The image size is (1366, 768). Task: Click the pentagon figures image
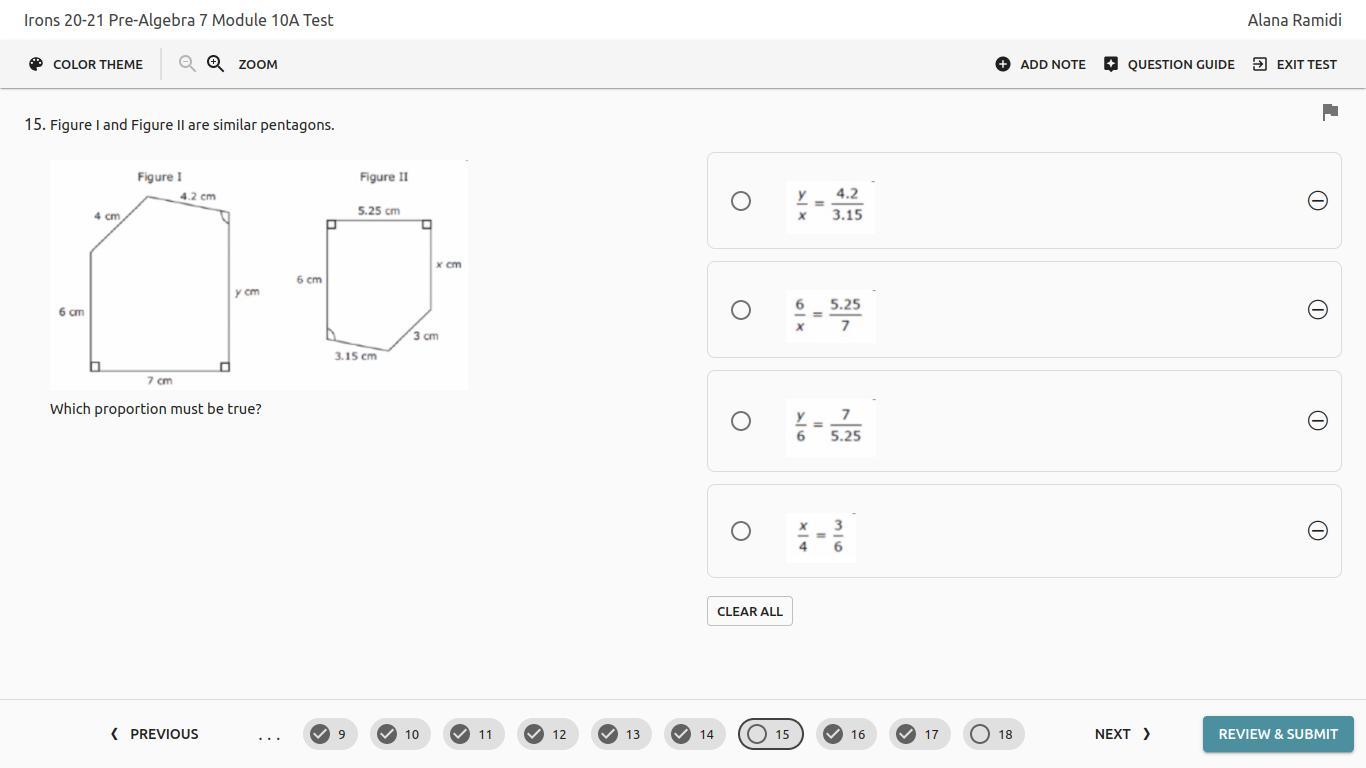[x=259, y=275]
